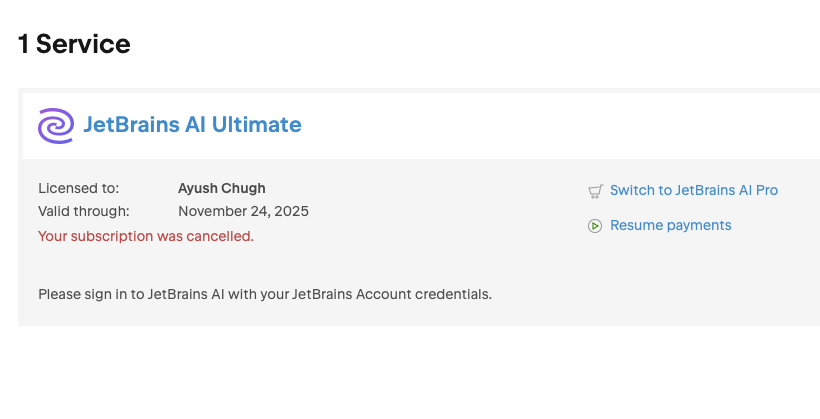Click the purple JetBrains AI spiral logo
Screen dimensions: 820x419
click(55, 126)
